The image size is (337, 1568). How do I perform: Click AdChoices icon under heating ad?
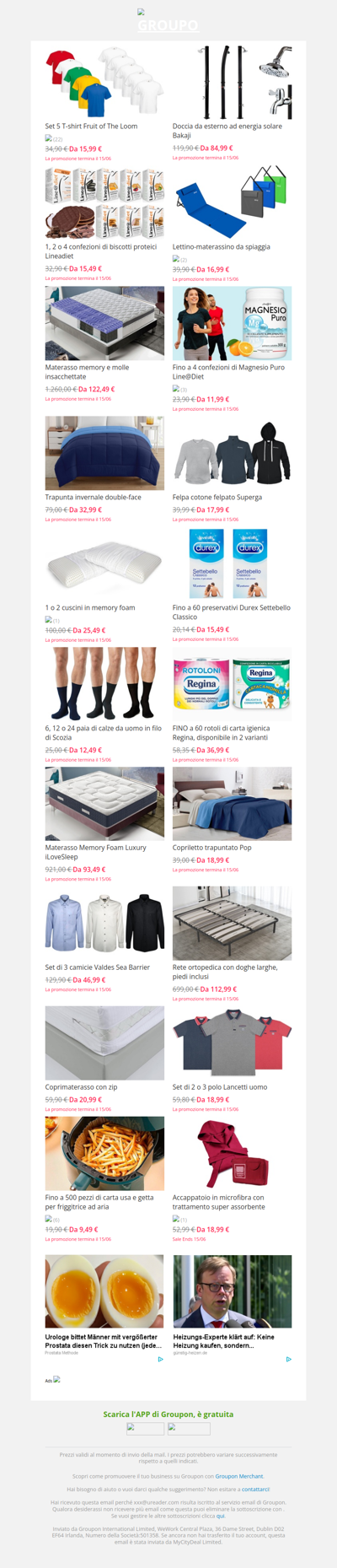[x=288, y=1359]
